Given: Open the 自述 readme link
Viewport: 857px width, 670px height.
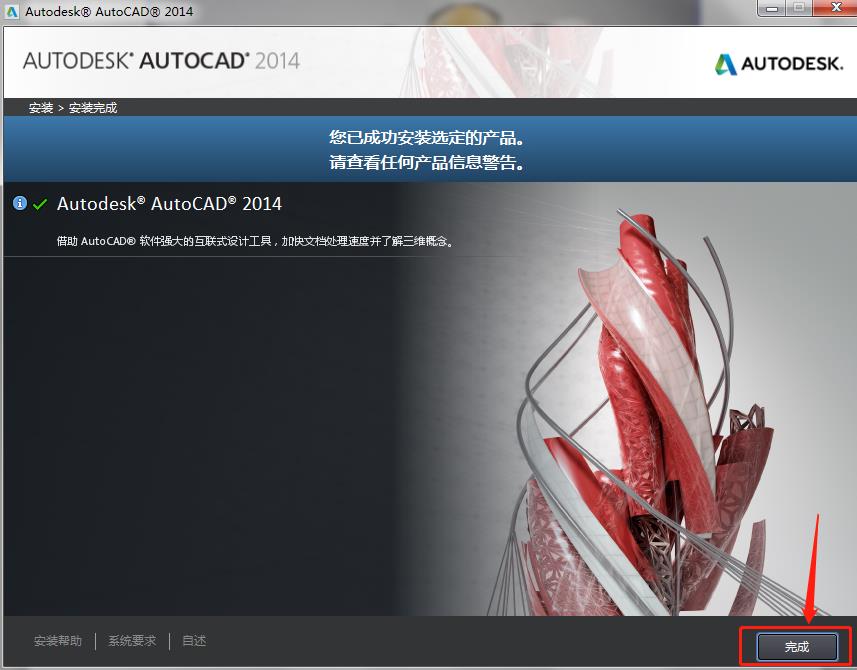Looking at the screenshot, I should pyautogui.click(x=194, y=640).
